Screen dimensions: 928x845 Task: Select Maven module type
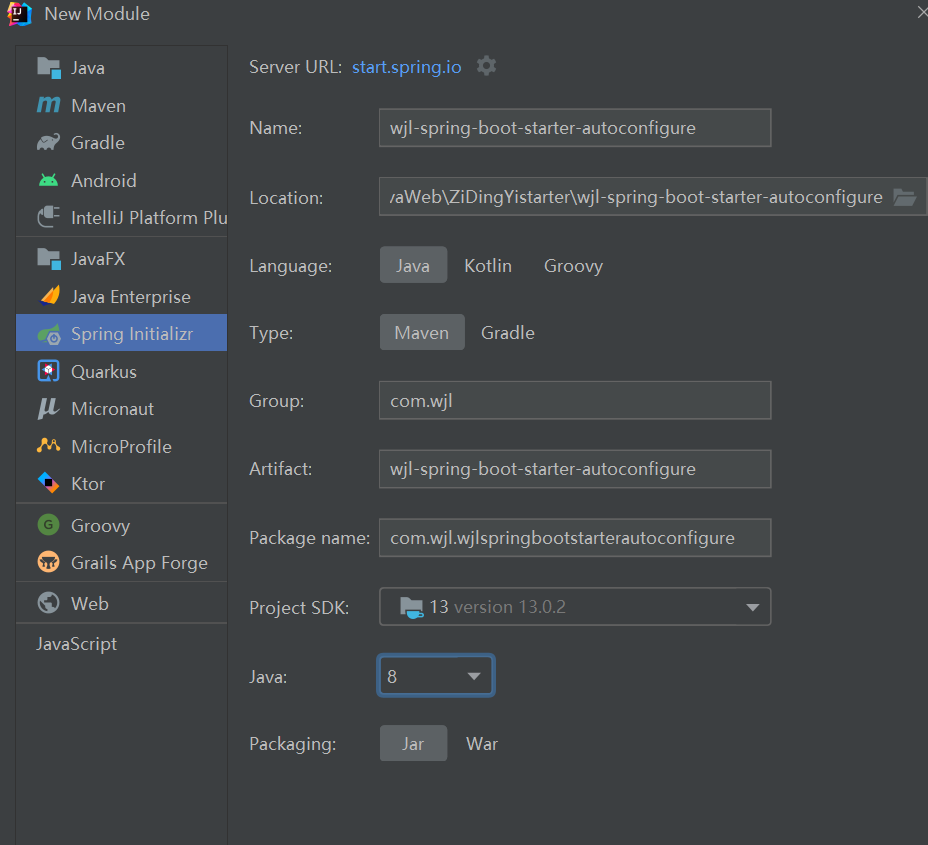[121, 105]
